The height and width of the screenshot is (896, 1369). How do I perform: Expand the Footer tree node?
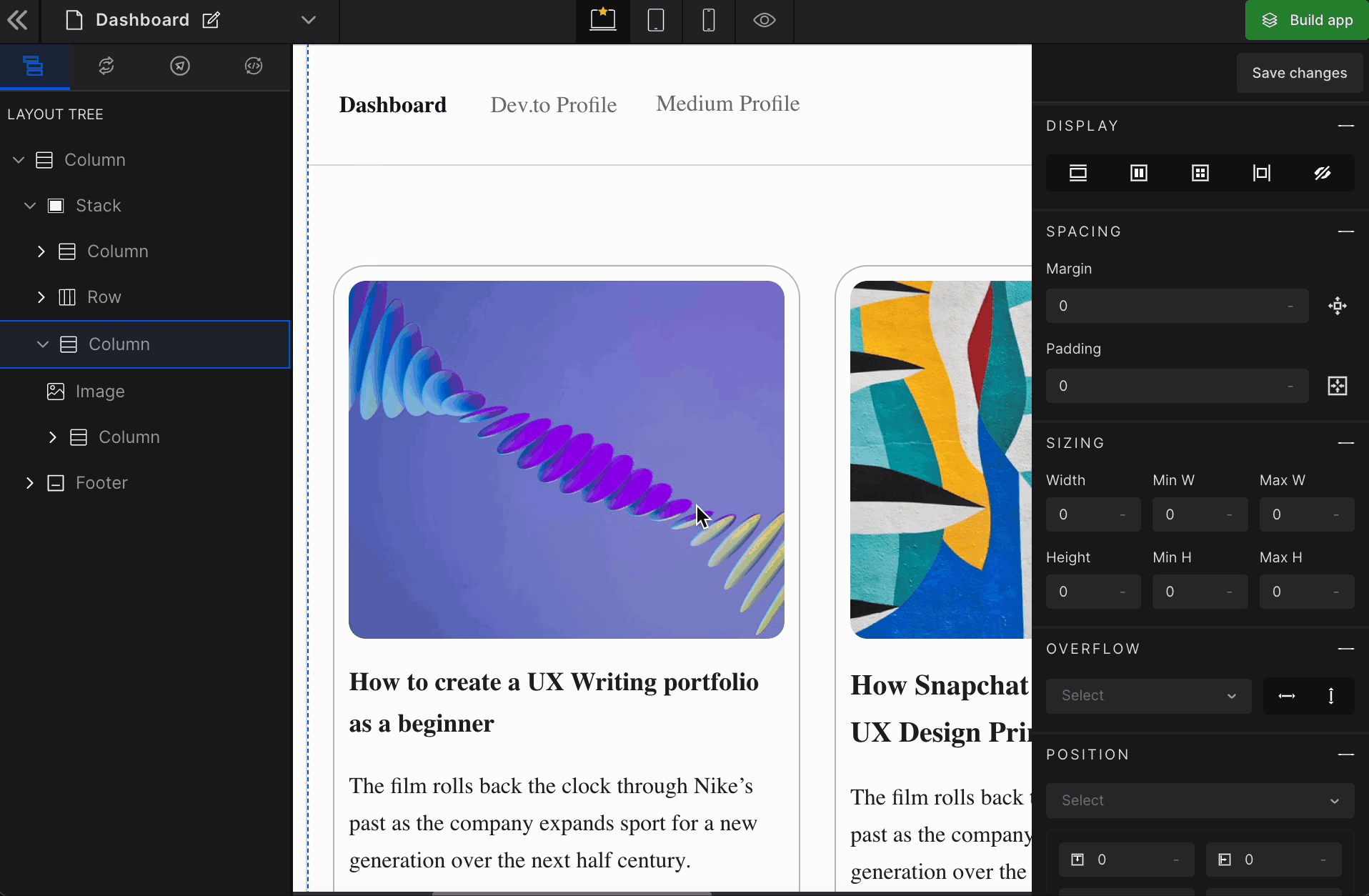click(29, 483)
